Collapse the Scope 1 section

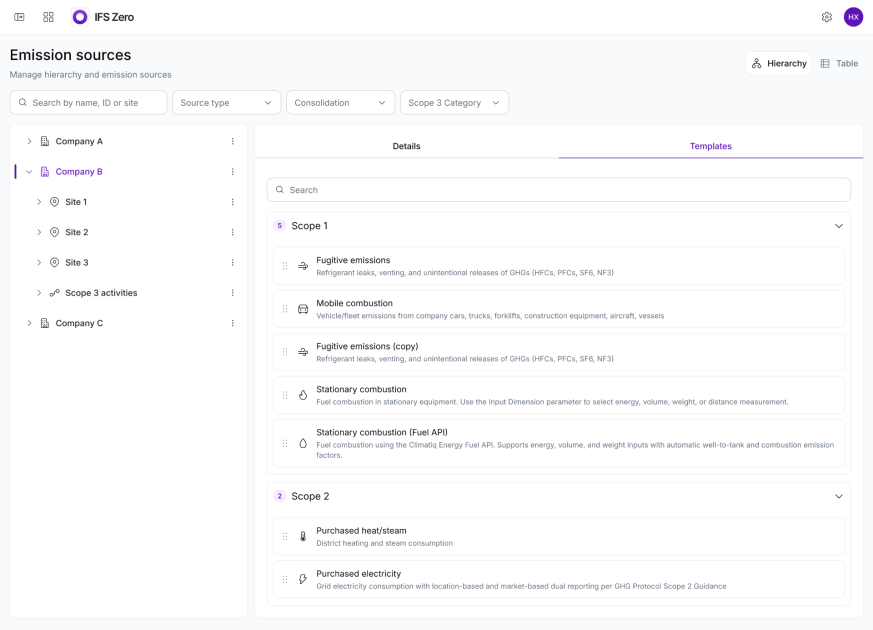pos(838,226)
